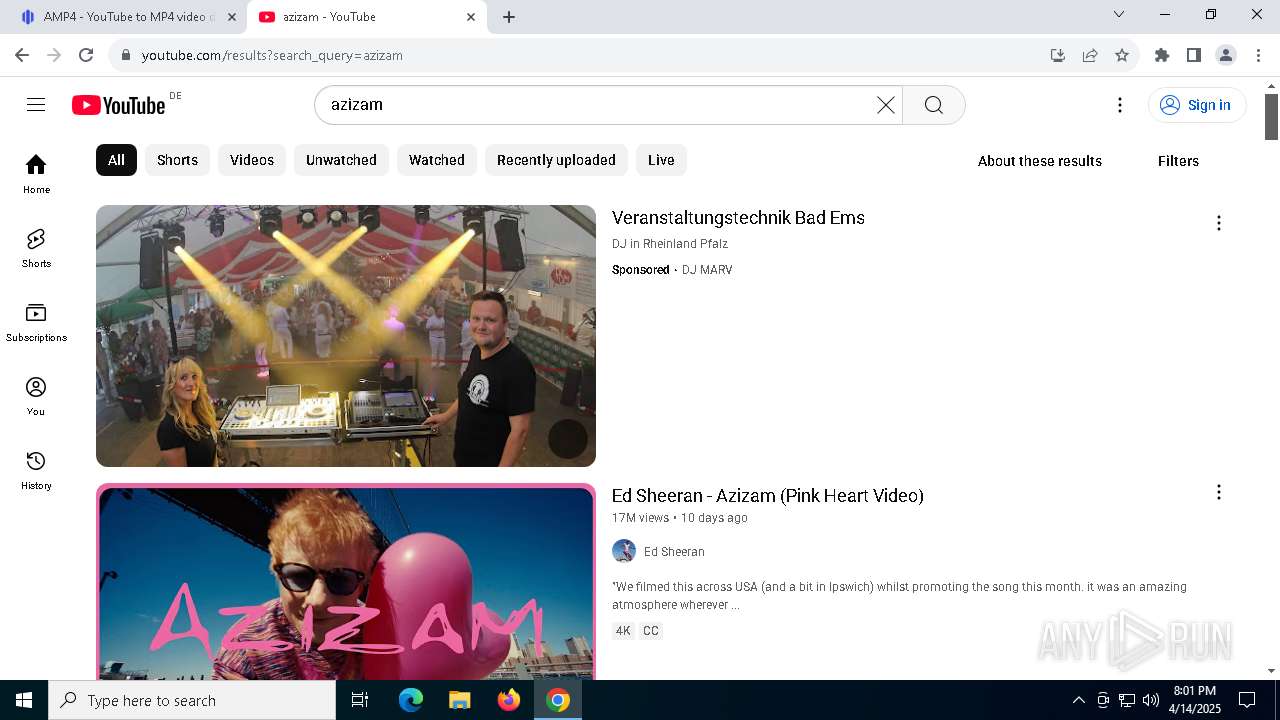
Task: Click the 4K badge on Azizam video
Action: coord(623,631)
